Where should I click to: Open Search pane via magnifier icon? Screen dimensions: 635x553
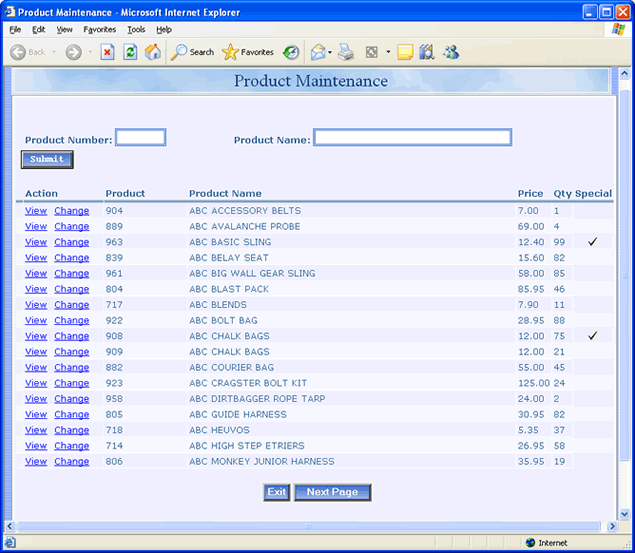179,52
